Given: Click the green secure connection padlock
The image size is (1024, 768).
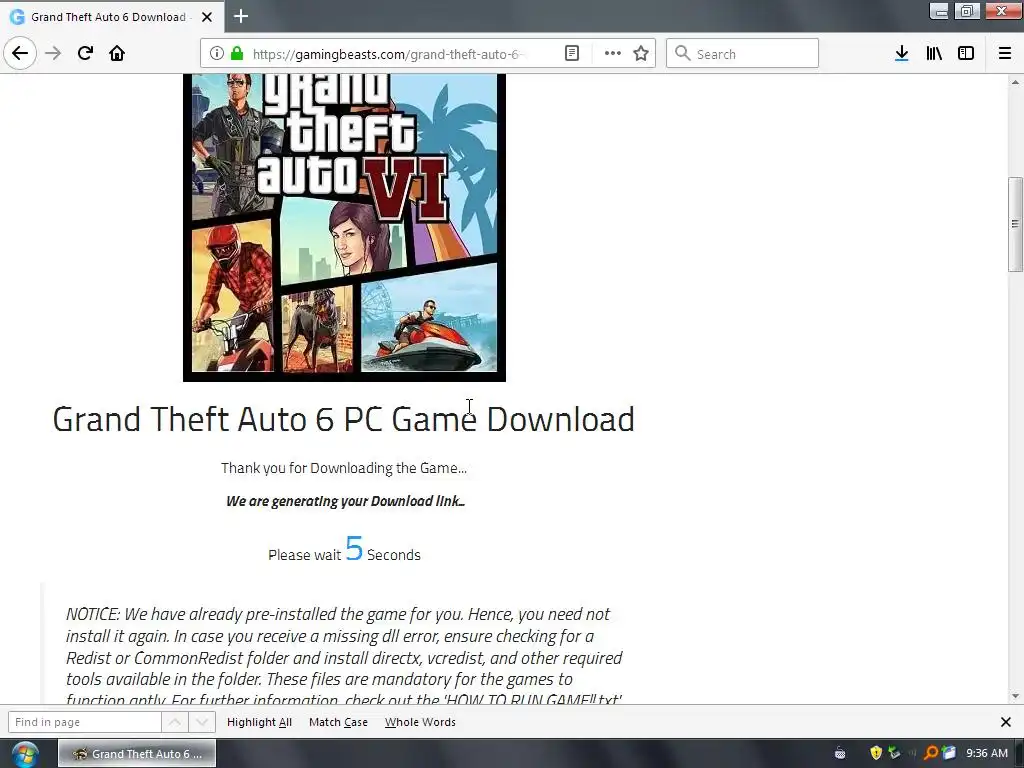Looking at the screenshot, I should [237, 54].
